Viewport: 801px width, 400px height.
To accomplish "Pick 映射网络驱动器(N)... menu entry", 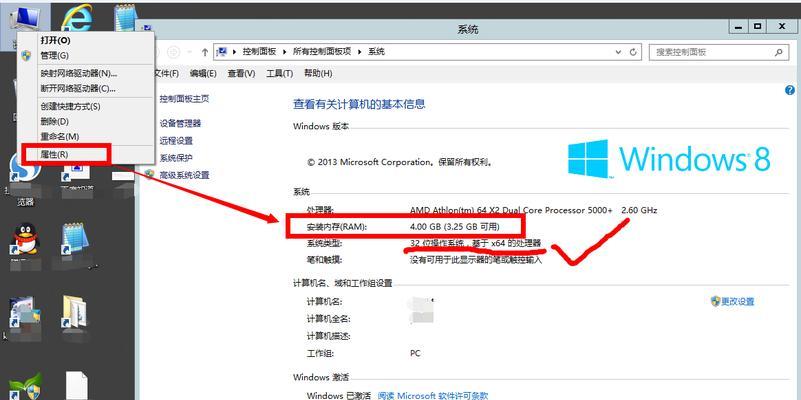I will pyautogui.click(x=79, y=73).
